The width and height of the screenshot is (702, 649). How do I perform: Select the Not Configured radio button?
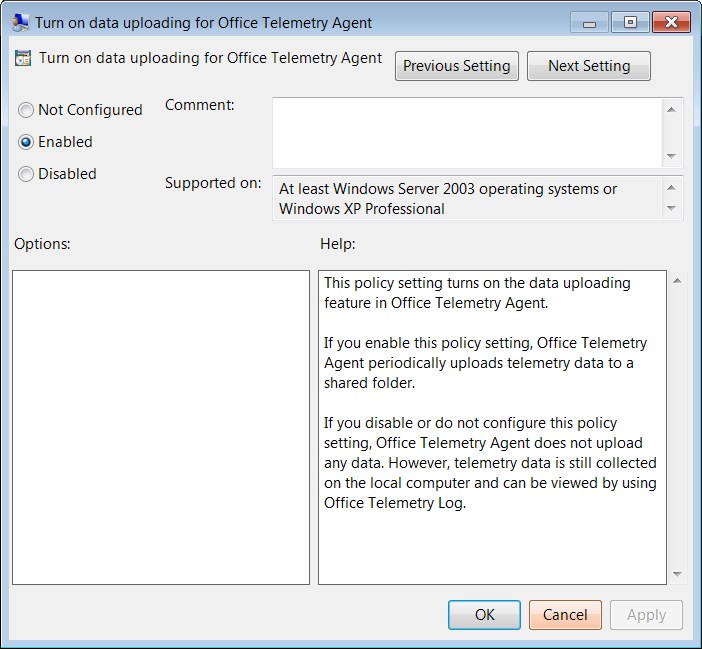[x=26, y=110]
